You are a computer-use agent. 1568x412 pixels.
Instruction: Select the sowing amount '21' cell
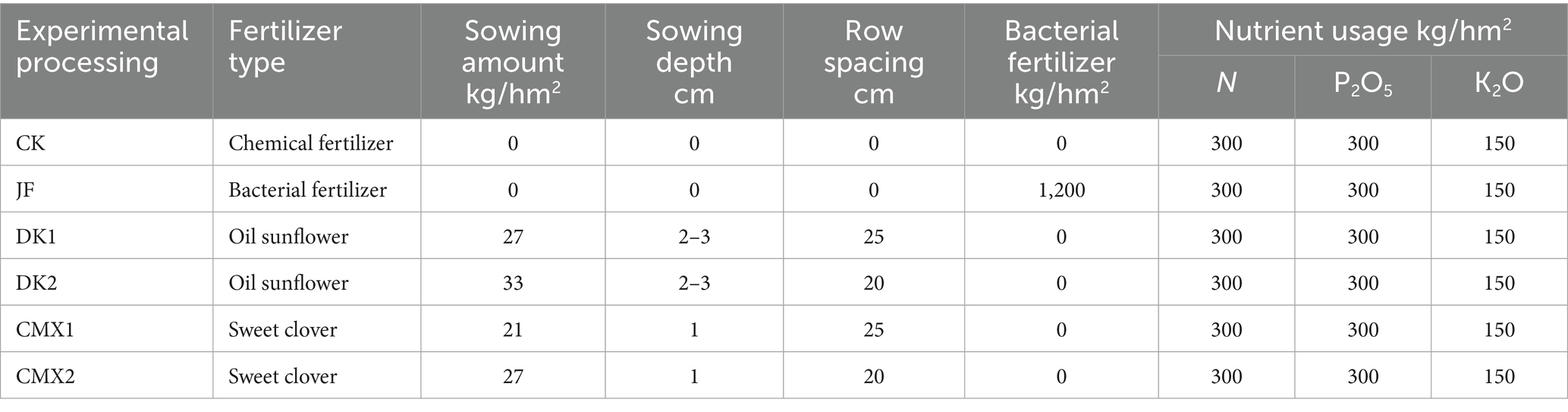coord(513,330)
